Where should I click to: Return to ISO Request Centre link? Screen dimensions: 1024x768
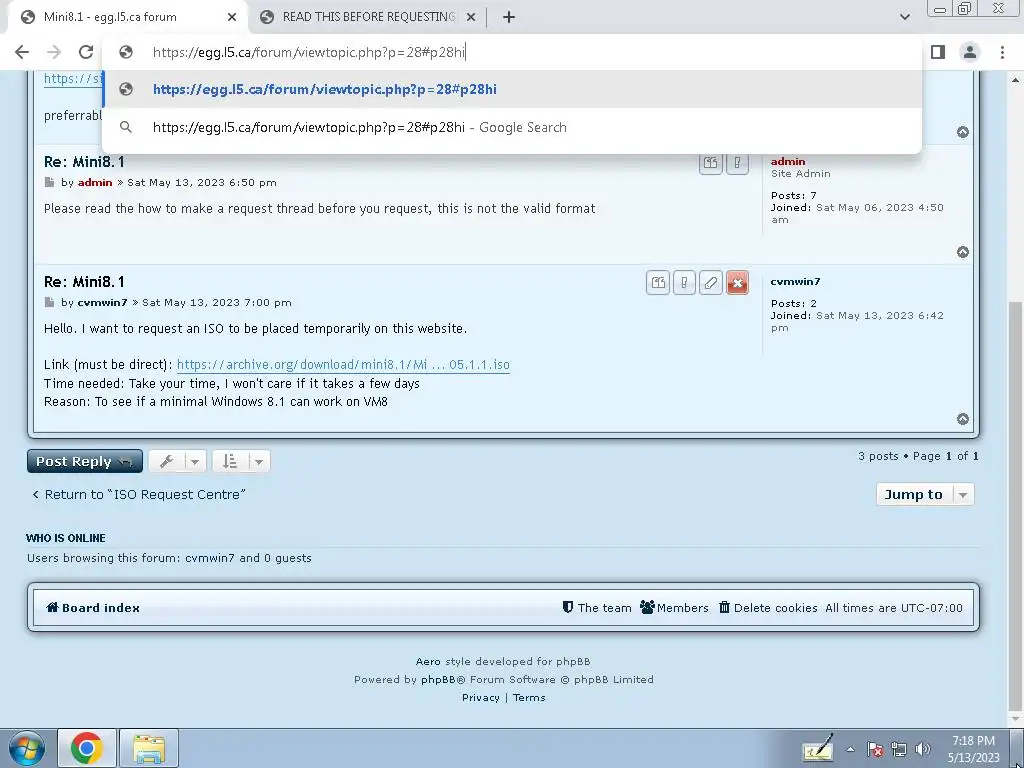pos(139,494)
